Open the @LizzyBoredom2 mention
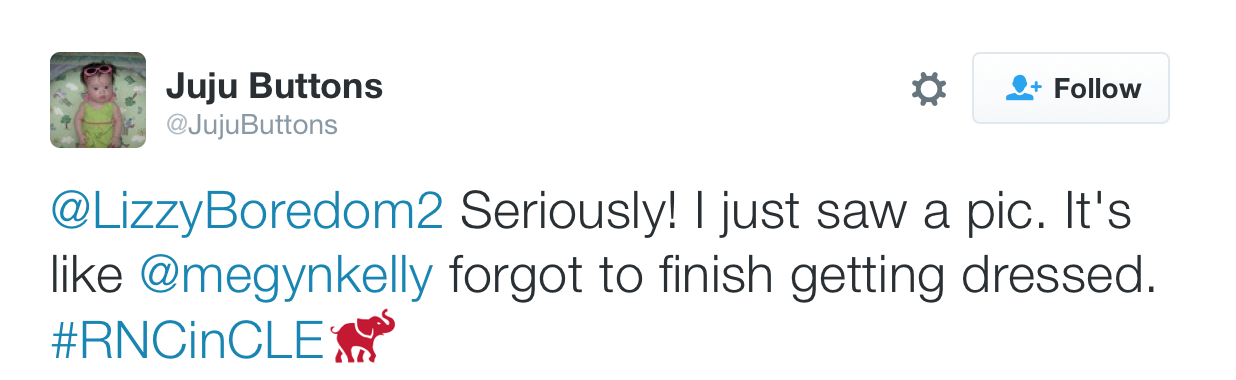The image size is (1236, 380). pyautogui.click(x=247, y=214)
